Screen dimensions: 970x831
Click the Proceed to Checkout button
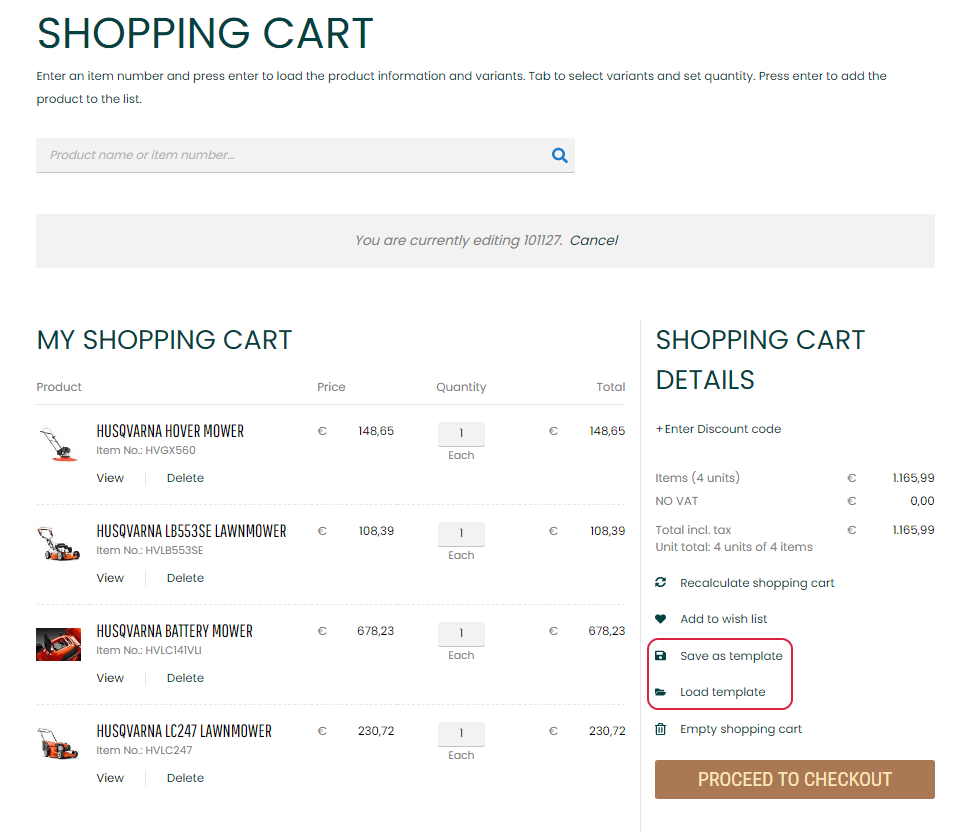tap(795, 780)
